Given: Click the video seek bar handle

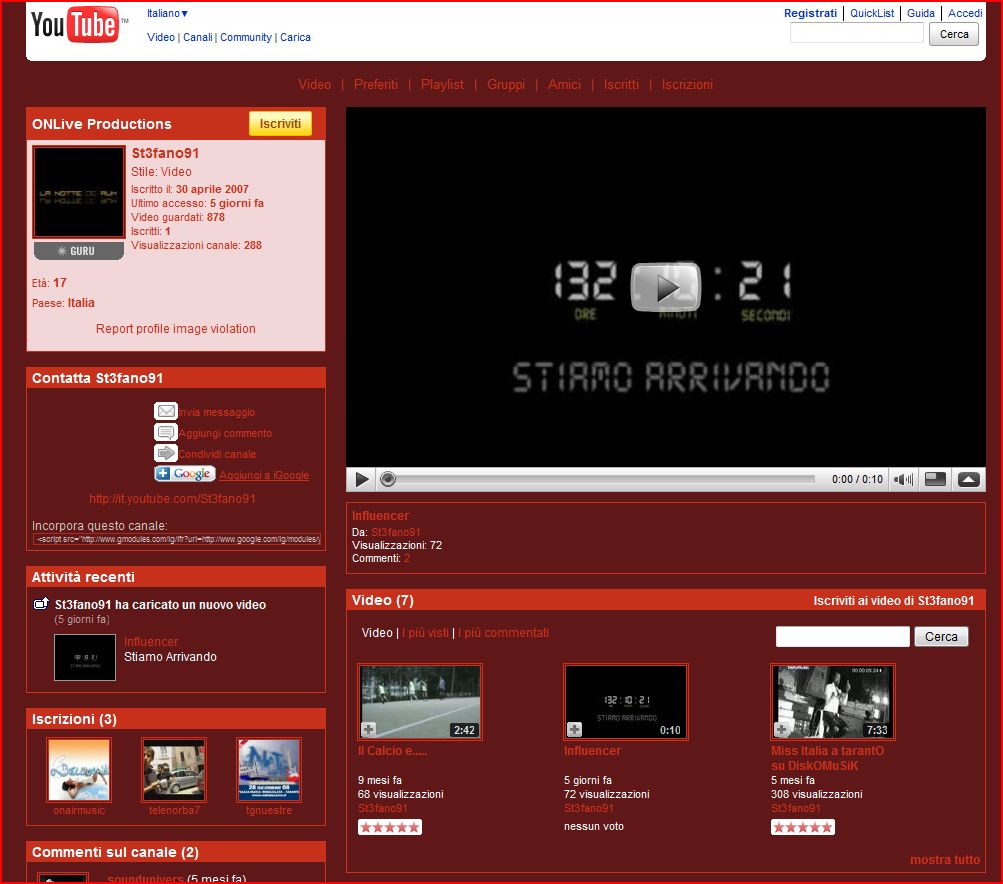Looking at the screenshot, I should pos(388,480).
